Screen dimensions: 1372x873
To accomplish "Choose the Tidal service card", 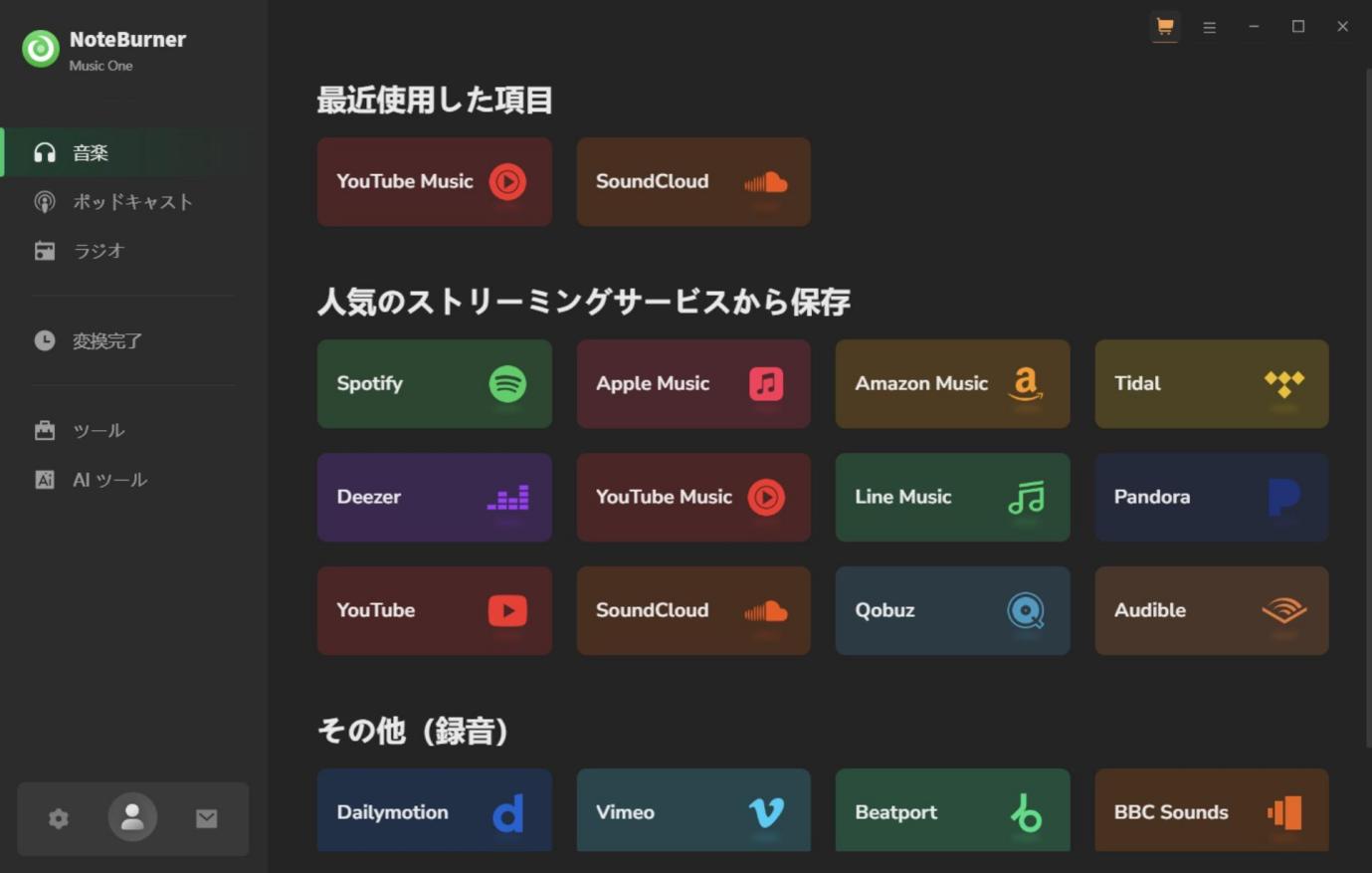I will (1212, 383).
